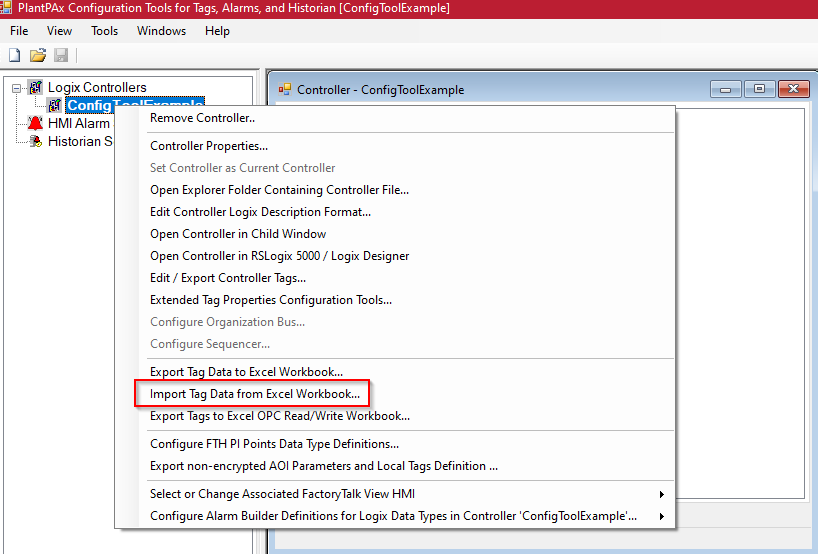Choose Extended Tag Properties Configuration Tools...
818x554 pixels.
tap(271, 299)
